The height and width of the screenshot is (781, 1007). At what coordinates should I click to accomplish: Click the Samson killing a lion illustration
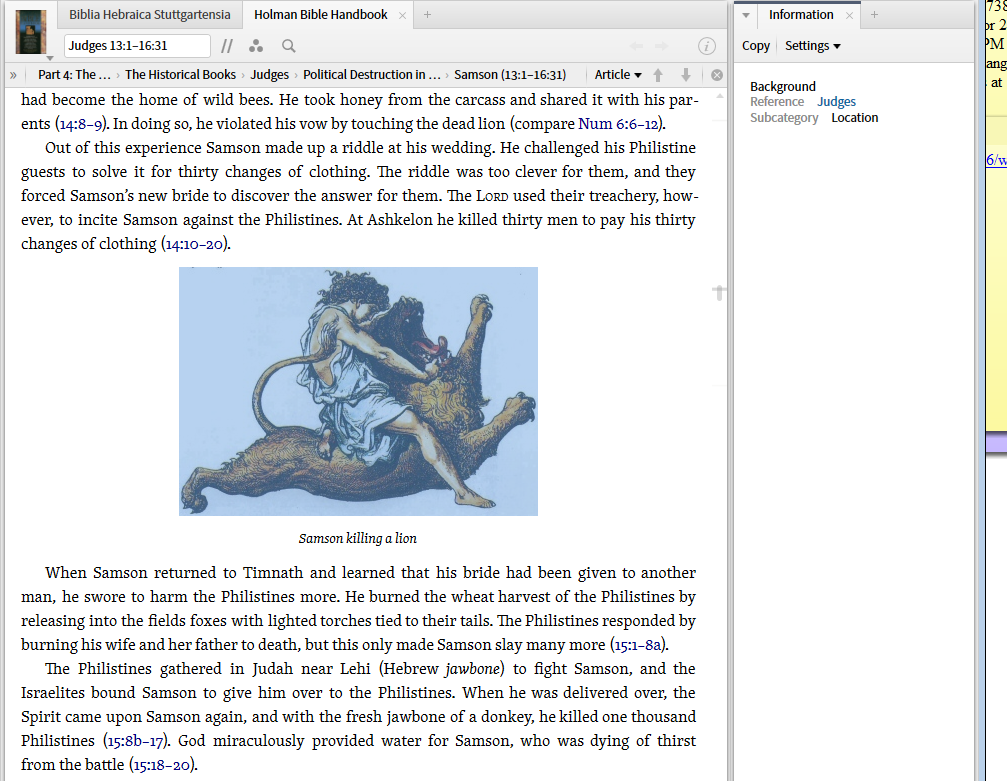click(358, 391)
